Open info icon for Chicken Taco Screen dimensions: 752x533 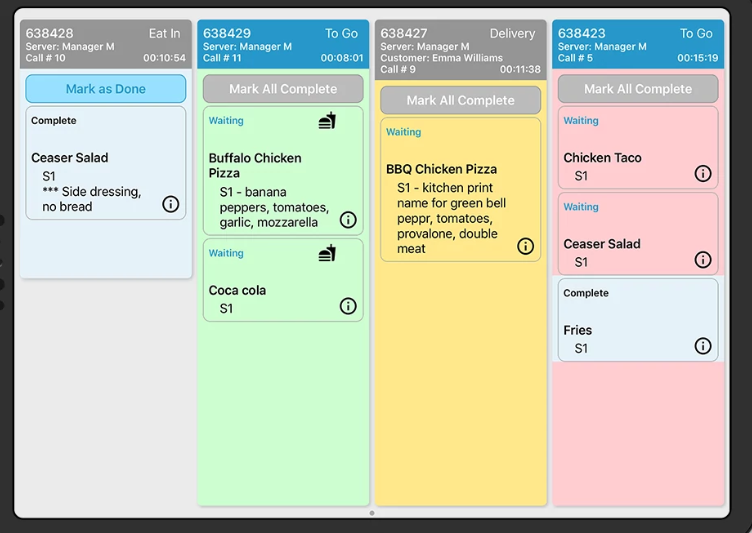pos(703,174)
